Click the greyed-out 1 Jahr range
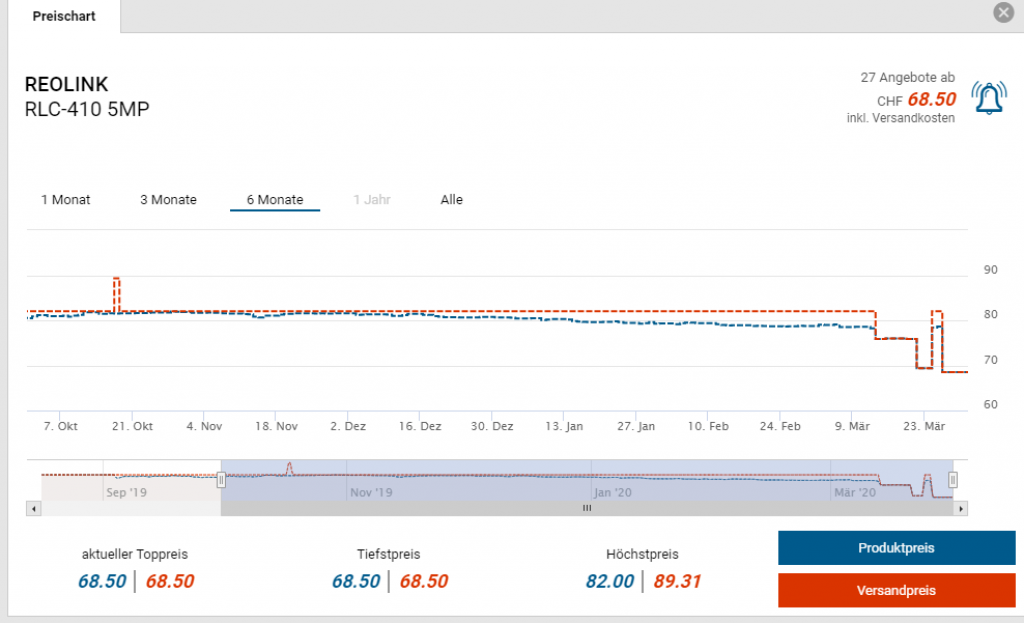This screenshot has height=623, width=1024. (371, 200)
